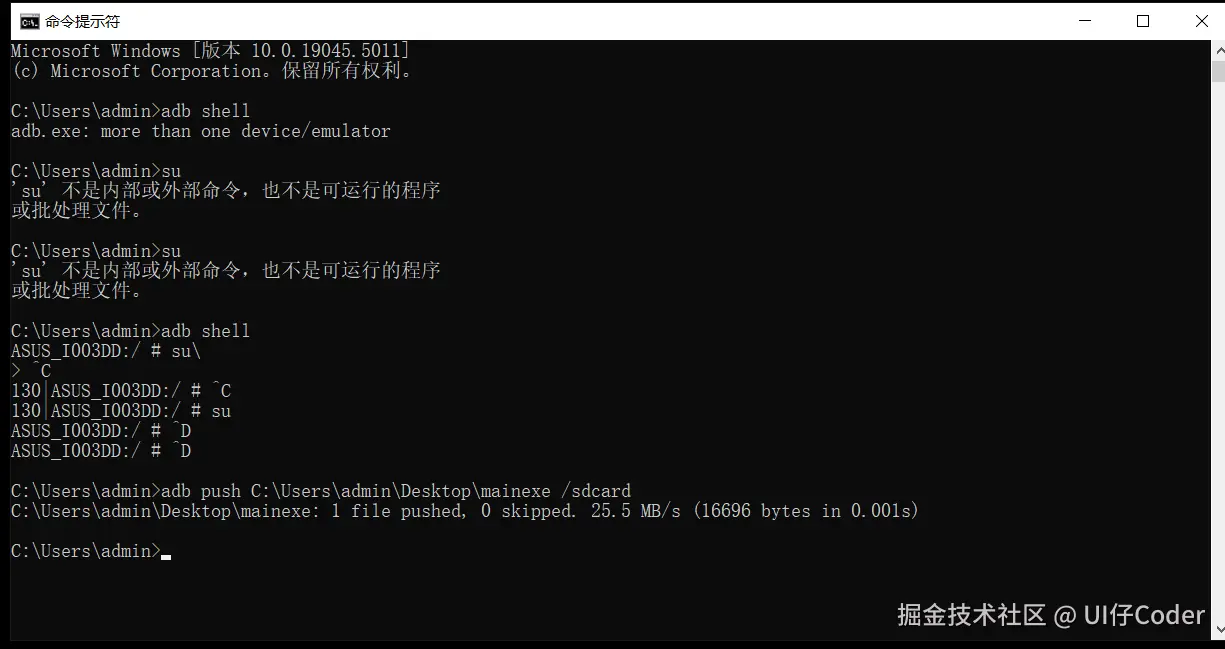Click the scrollbar down arrow at bottom

tap(1217, 630)
